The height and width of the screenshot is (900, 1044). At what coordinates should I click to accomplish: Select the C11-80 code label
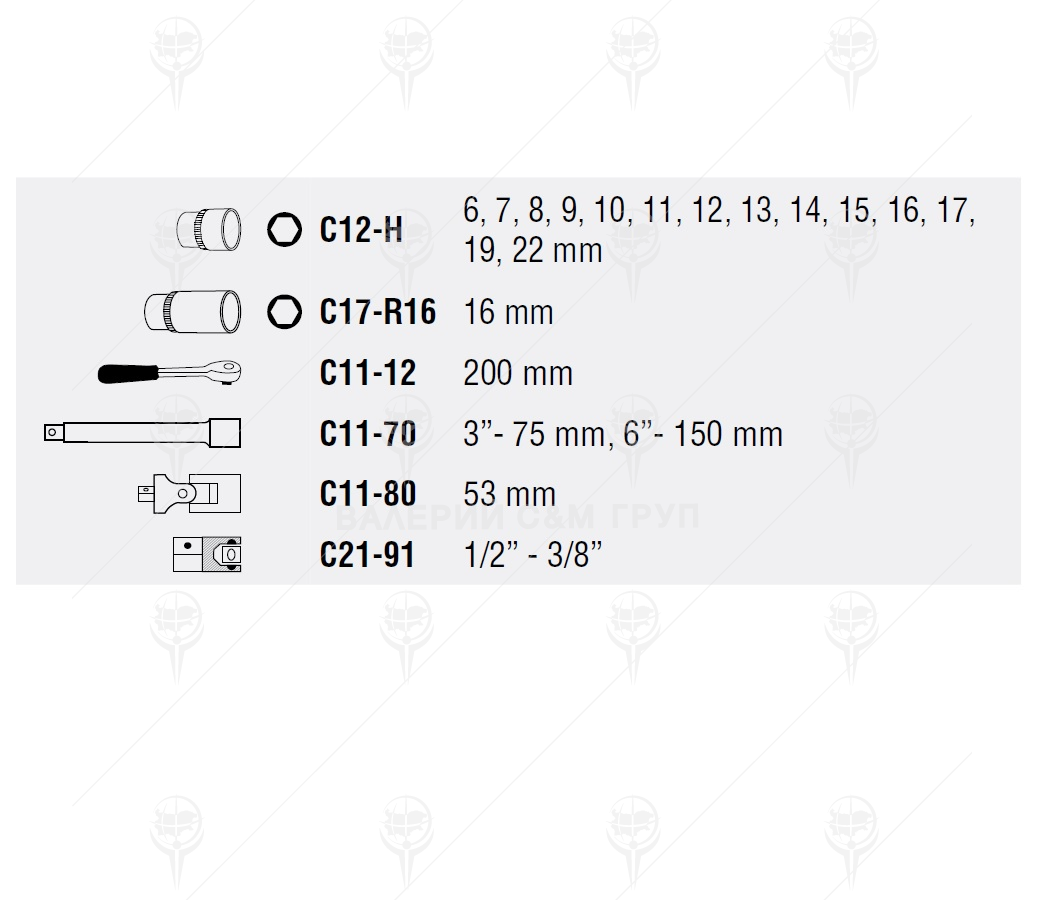(x=367, y=494)
